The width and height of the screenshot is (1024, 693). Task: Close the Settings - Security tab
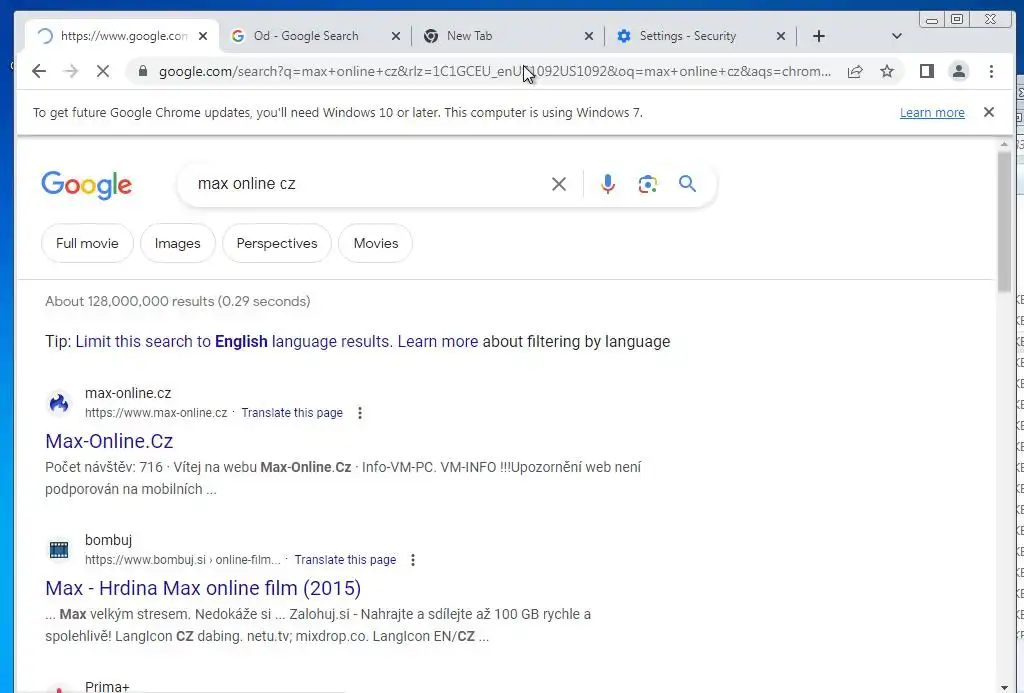tap(780, 36)
